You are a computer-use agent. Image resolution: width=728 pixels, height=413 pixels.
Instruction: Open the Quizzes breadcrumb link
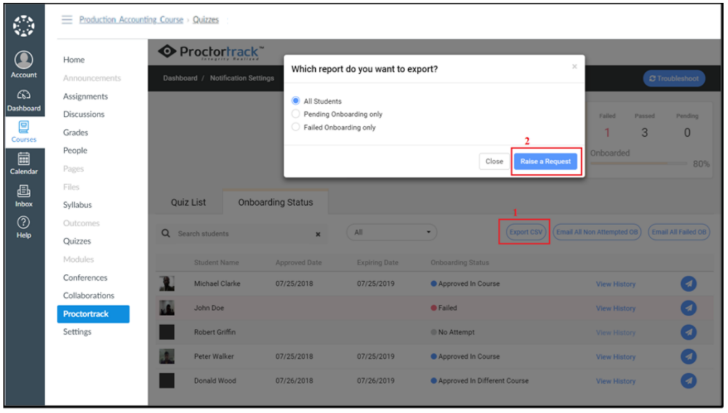[206, 19]
